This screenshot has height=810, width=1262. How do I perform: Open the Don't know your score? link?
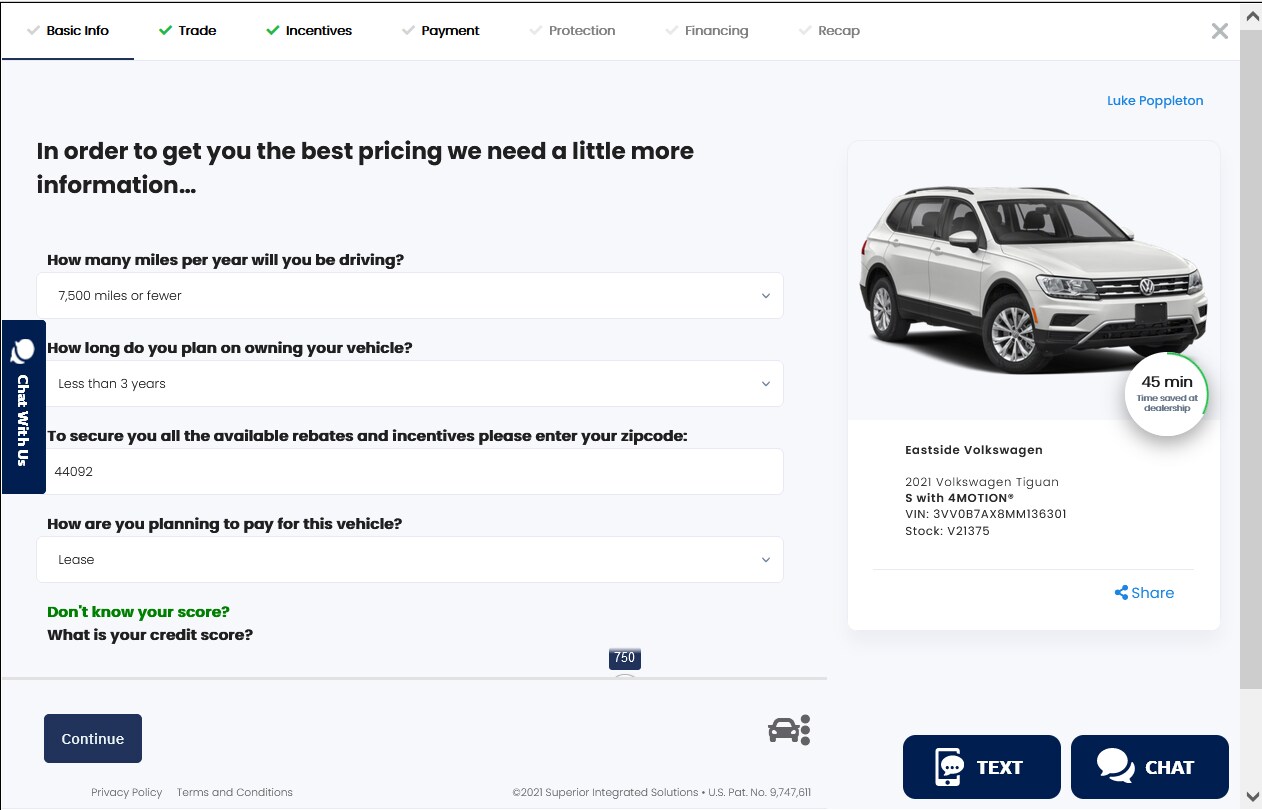click(x=138, y=612)
